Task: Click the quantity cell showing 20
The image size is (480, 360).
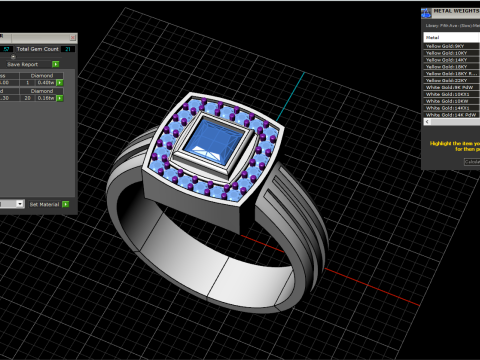Action: click(28, 98)
